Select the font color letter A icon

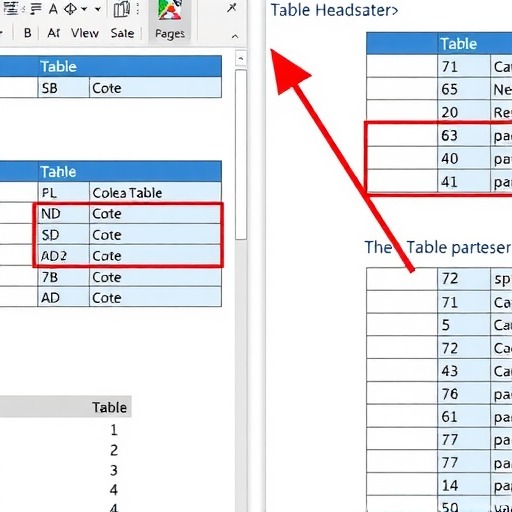[x=53, y=9]
